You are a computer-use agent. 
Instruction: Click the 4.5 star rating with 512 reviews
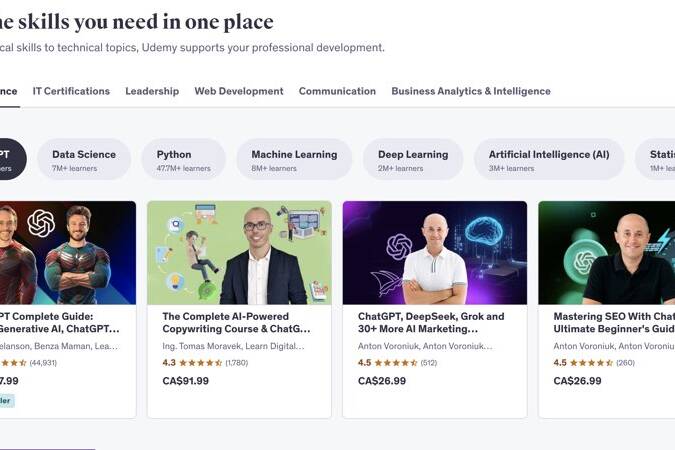397,363
